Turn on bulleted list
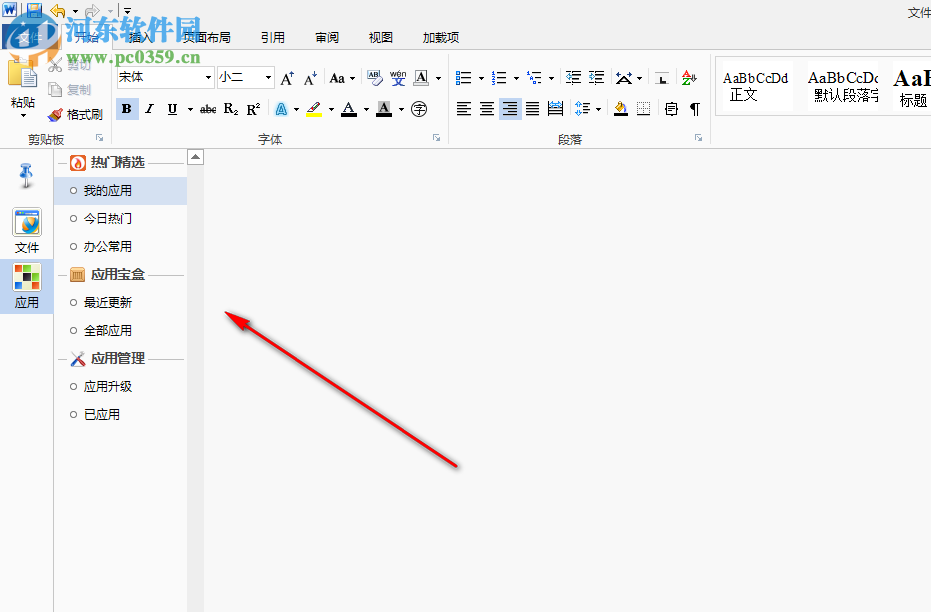This screenshot has height=612, width=931. coord(463,76)
